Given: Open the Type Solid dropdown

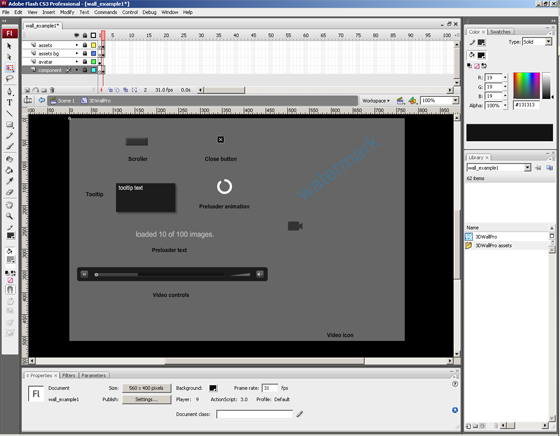Looking at the screenshot, I should (548, 42).
